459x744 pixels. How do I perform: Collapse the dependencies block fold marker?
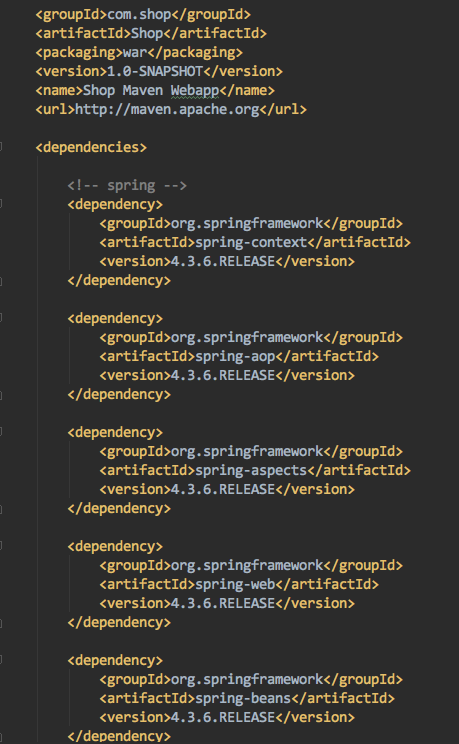1,147
